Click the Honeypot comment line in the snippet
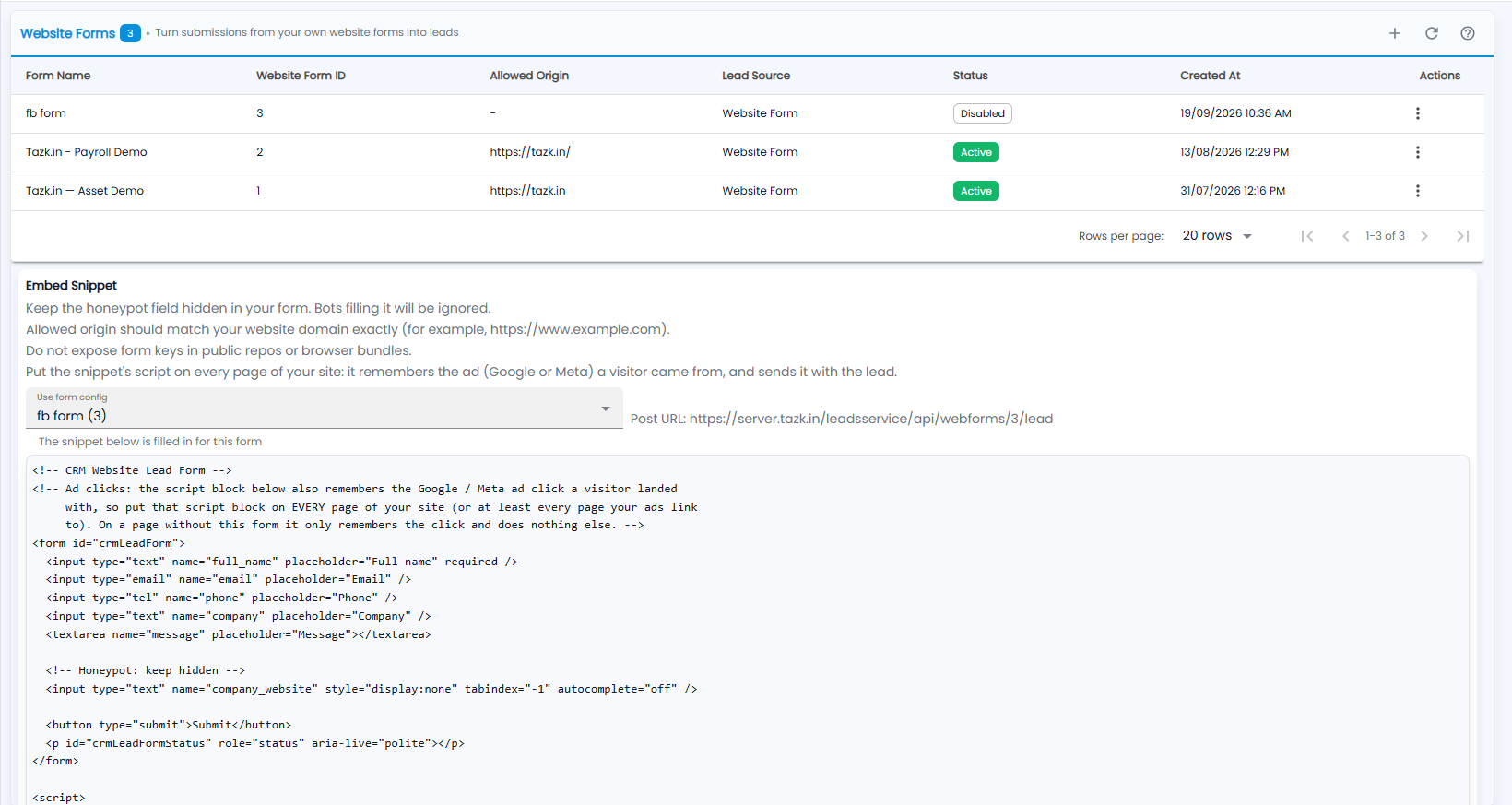The width and height of the screenshot is (1512, 805). (x=146, y=670)
